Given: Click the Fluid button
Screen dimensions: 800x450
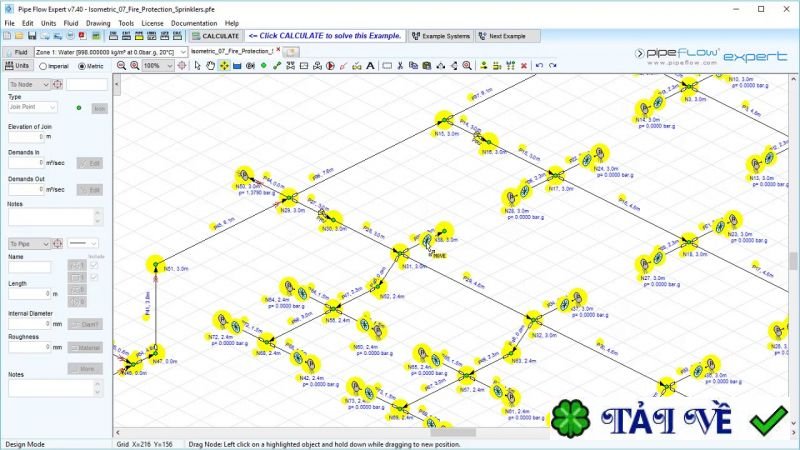Looking at the screenshot, I should pyautogui.click(x=16, y=52).
